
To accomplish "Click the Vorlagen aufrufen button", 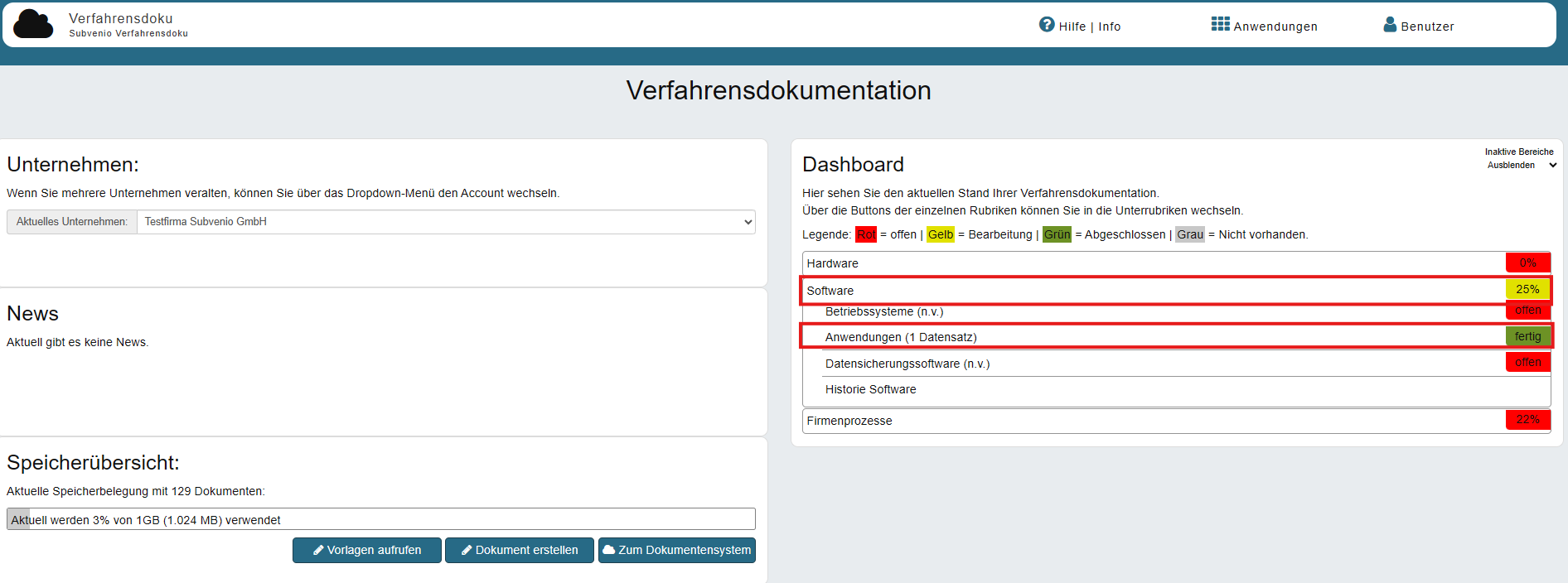I will point(367,550).
